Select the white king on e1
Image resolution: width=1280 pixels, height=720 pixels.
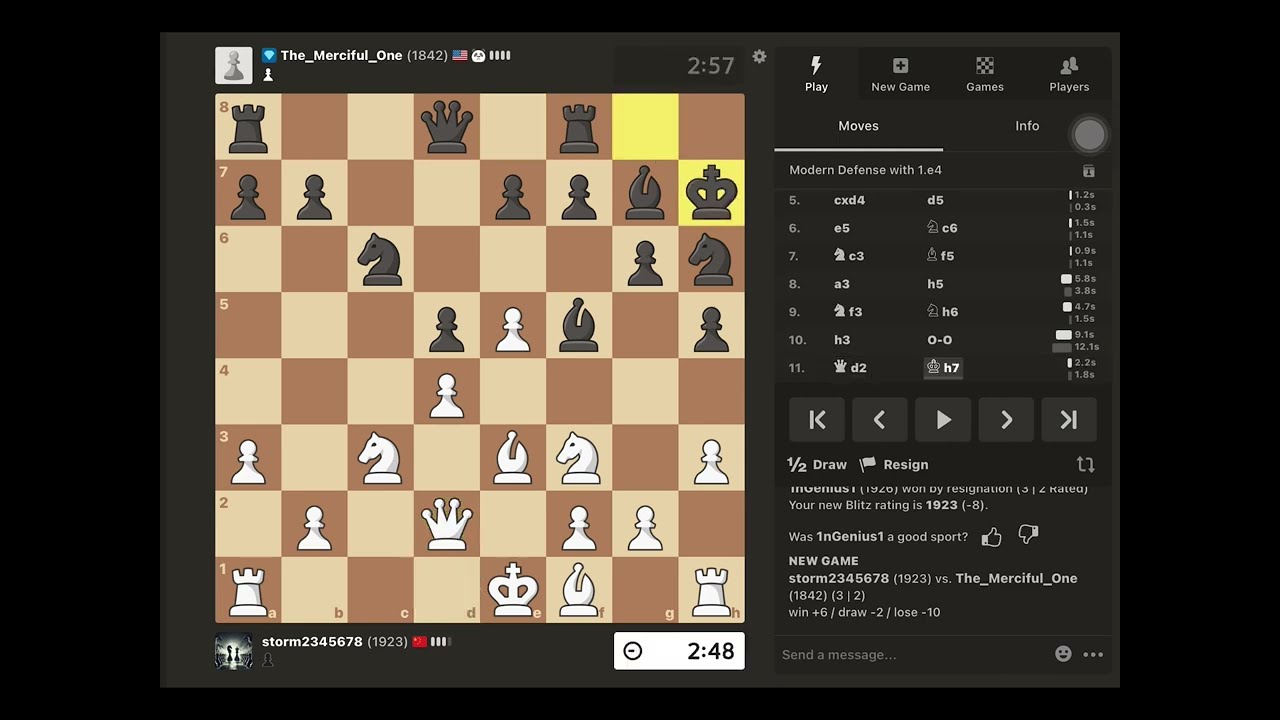coord(513,590)
